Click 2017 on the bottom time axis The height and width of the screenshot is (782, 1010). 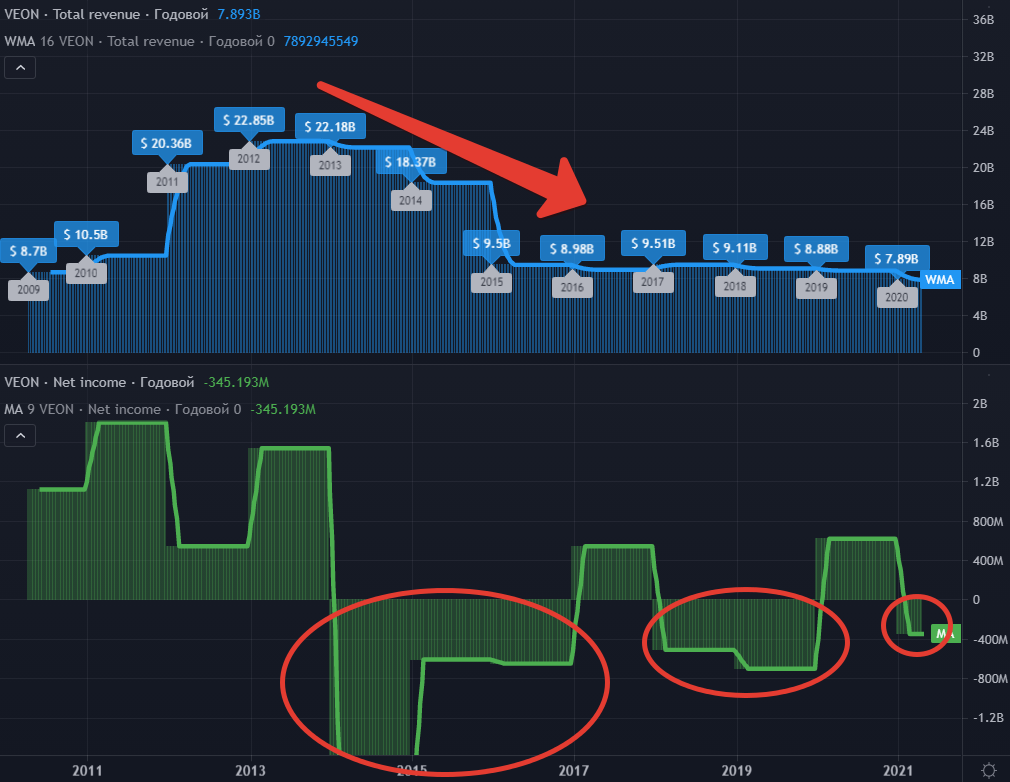pyautogui.click(x=573, y=770)
